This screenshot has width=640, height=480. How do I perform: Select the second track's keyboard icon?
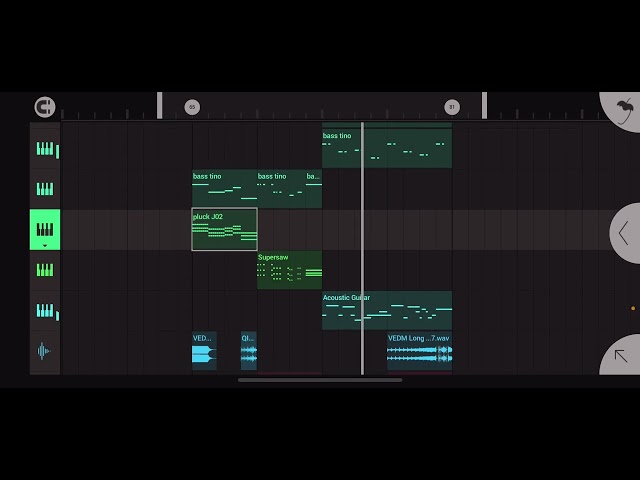45,189
